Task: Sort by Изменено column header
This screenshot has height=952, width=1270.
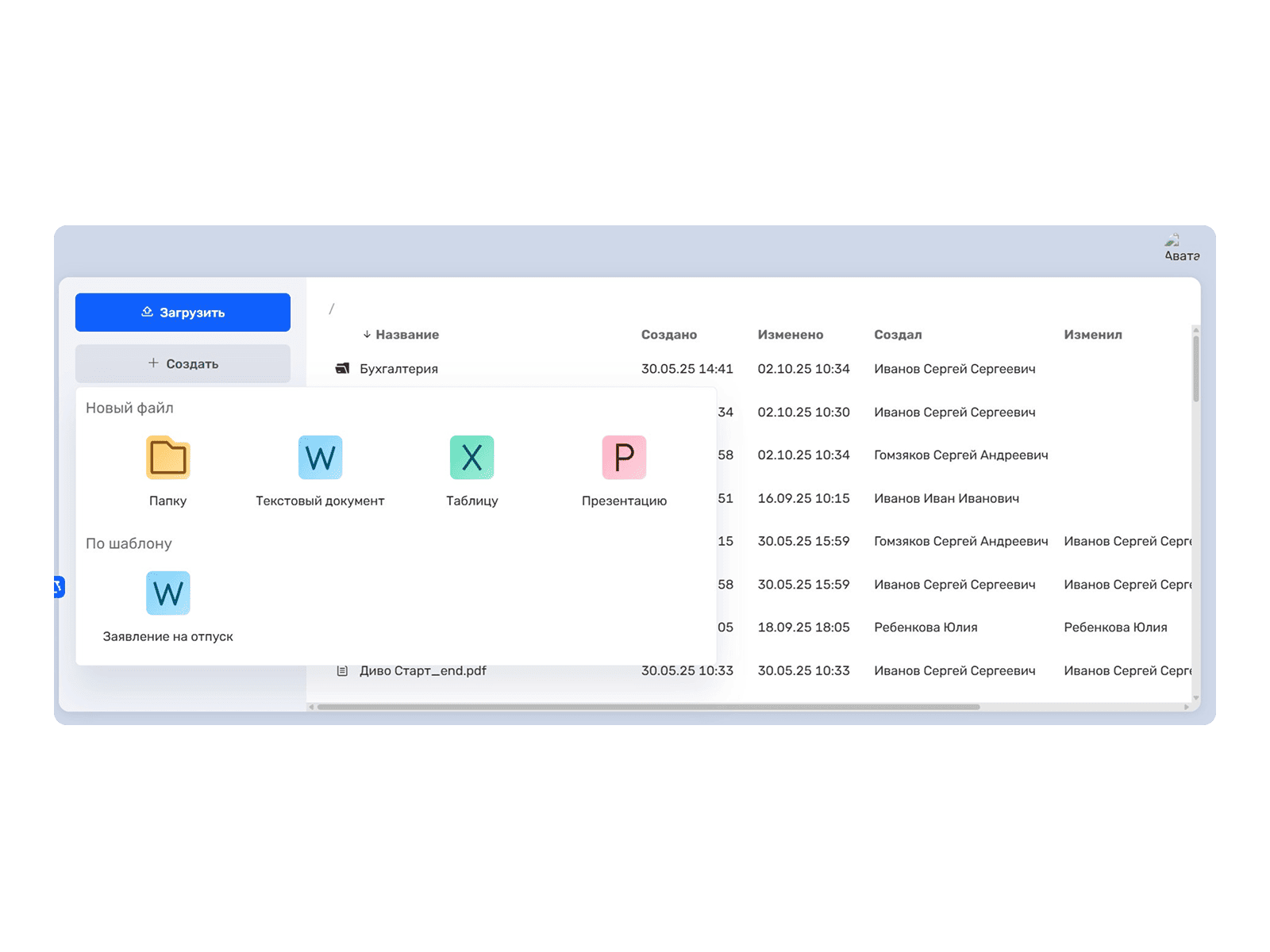Action: 790,335
